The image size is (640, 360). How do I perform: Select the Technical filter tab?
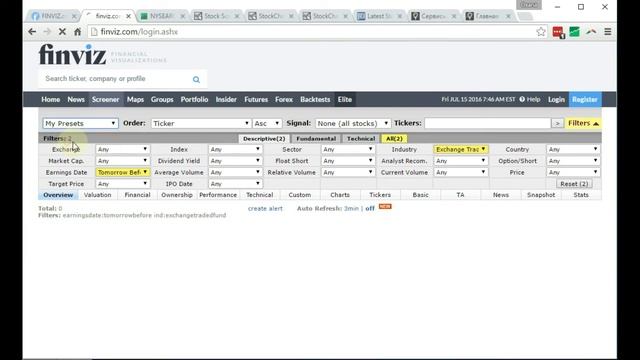[361, 139]
